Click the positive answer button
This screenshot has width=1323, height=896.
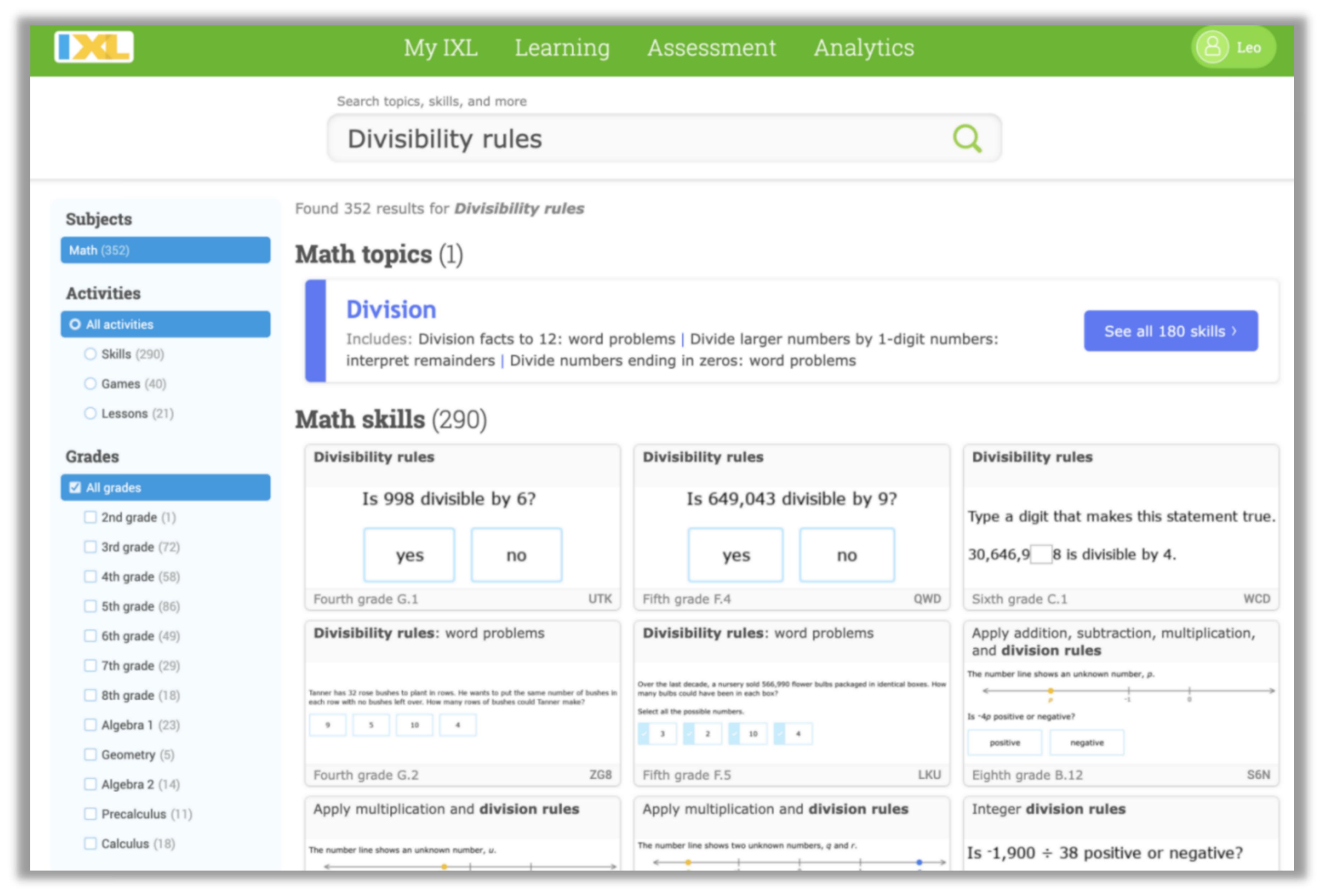point(1005,742)
